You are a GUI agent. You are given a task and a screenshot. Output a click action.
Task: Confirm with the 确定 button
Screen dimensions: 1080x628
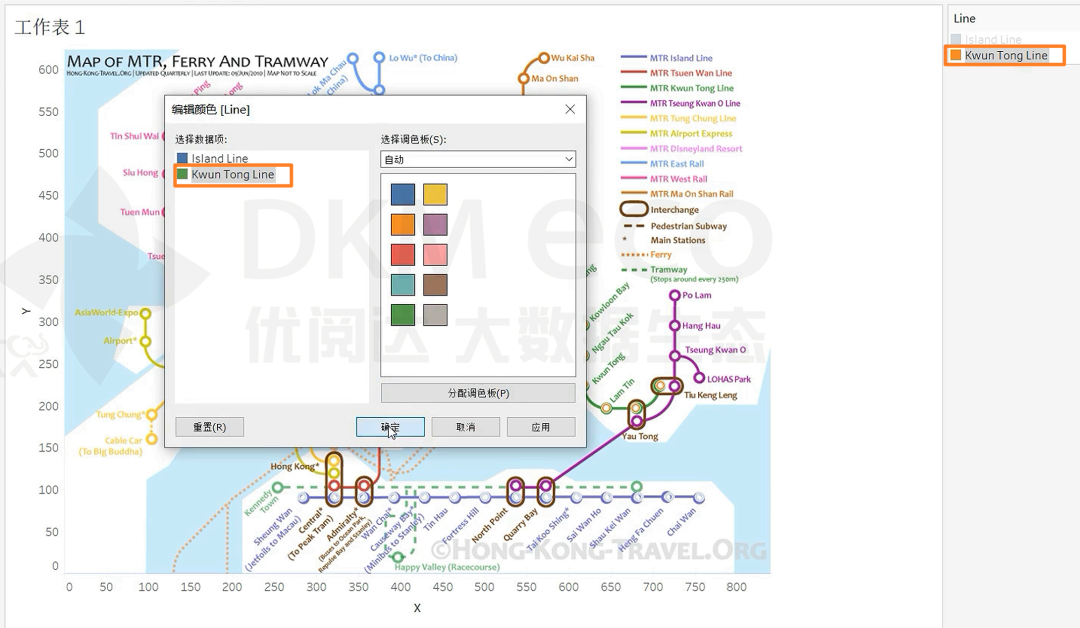click(390, 427)
